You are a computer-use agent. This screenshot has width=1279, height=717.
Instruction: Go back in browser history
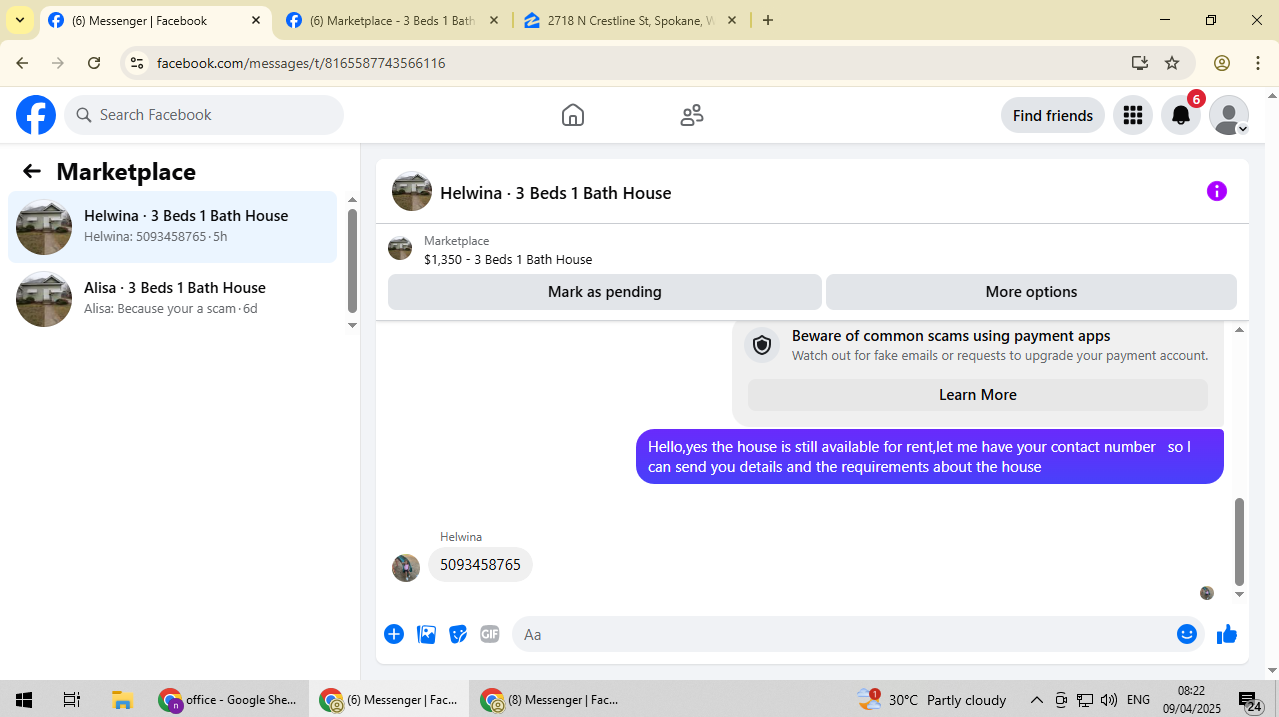point(22,63)
